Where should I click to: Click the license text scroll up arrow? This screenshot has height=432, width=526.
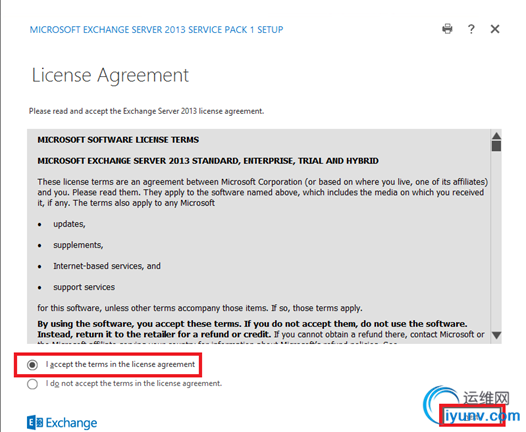tap(496, 136)
